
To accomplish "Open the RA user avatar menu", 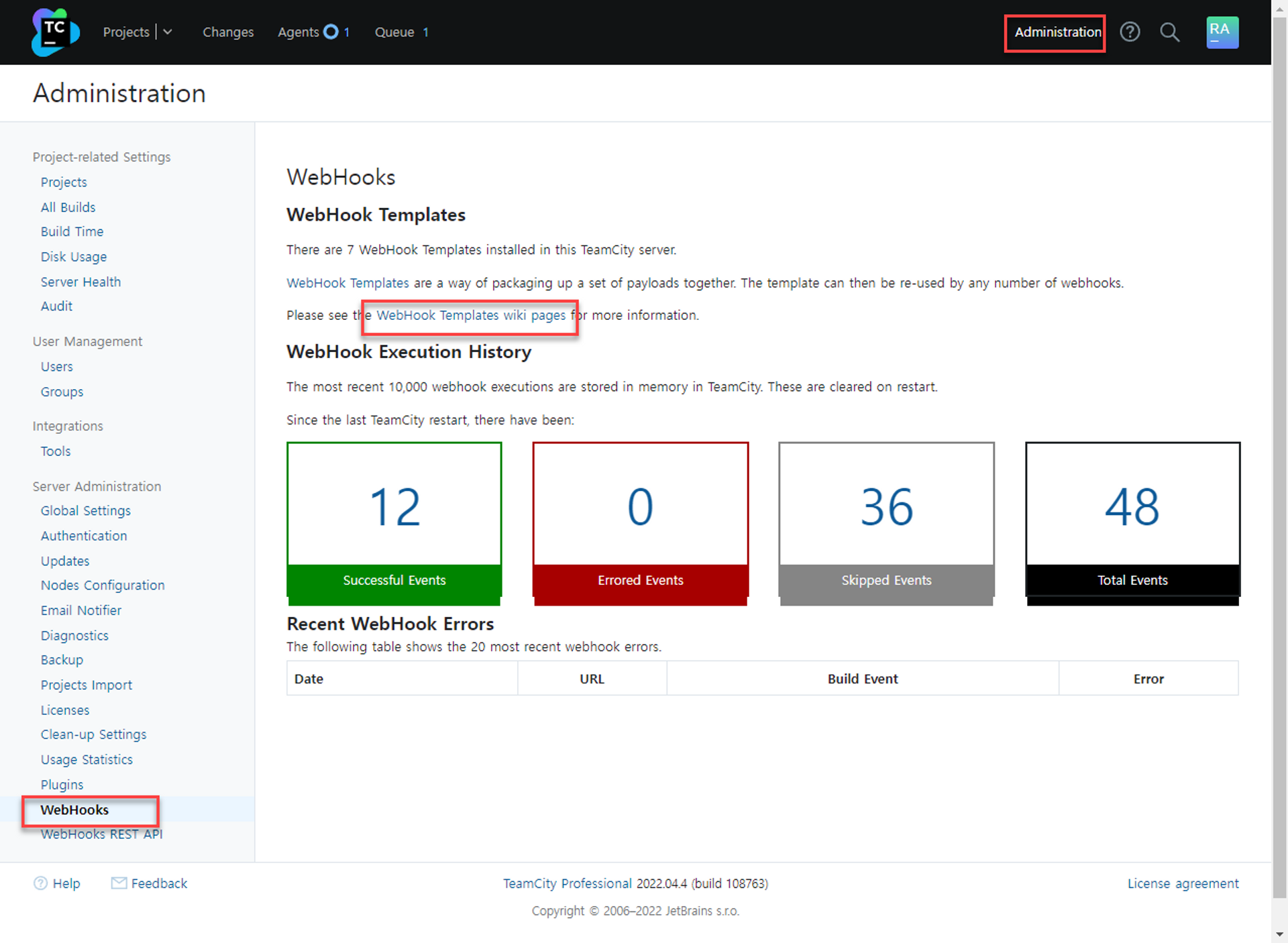I will (x=1222, y=32).
